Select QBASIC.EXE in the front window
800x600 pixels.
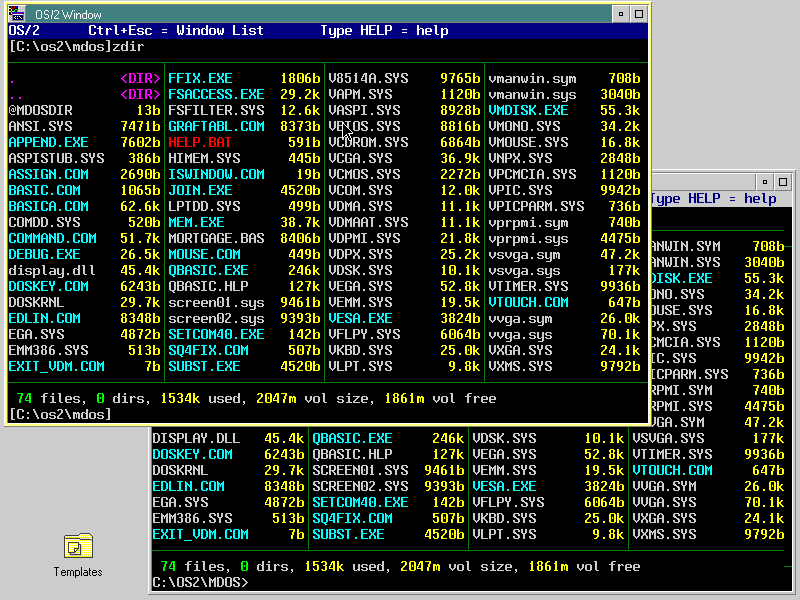point(208,270)
